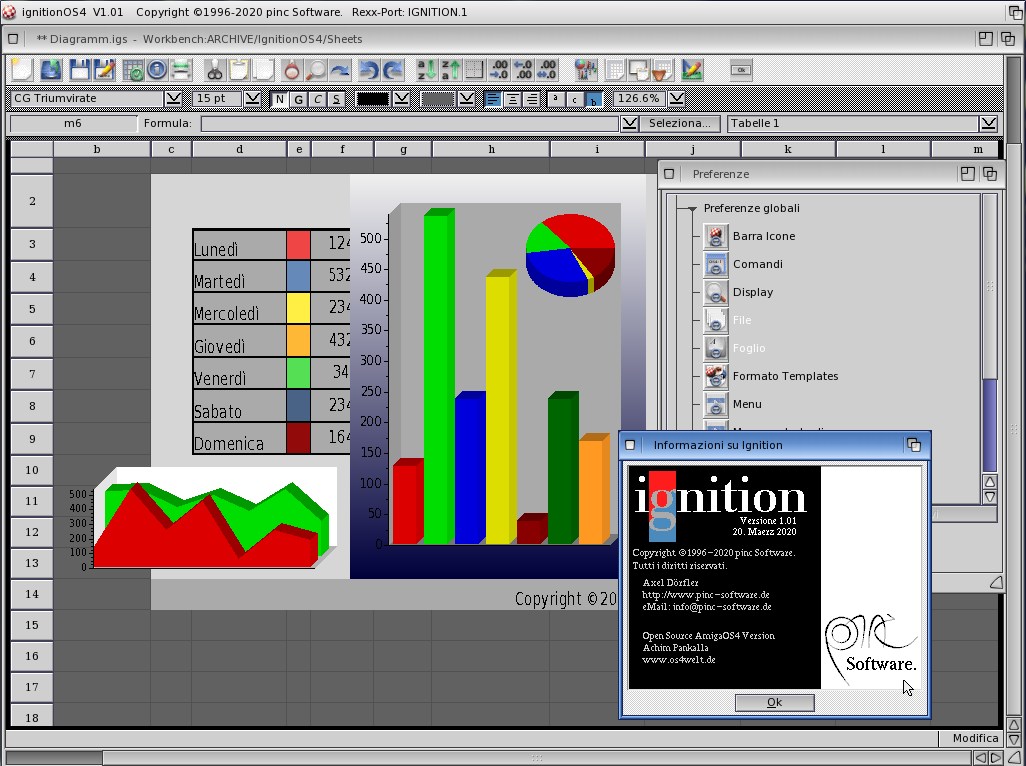Collapse the Preferenze globali tree node

[691, 209]
